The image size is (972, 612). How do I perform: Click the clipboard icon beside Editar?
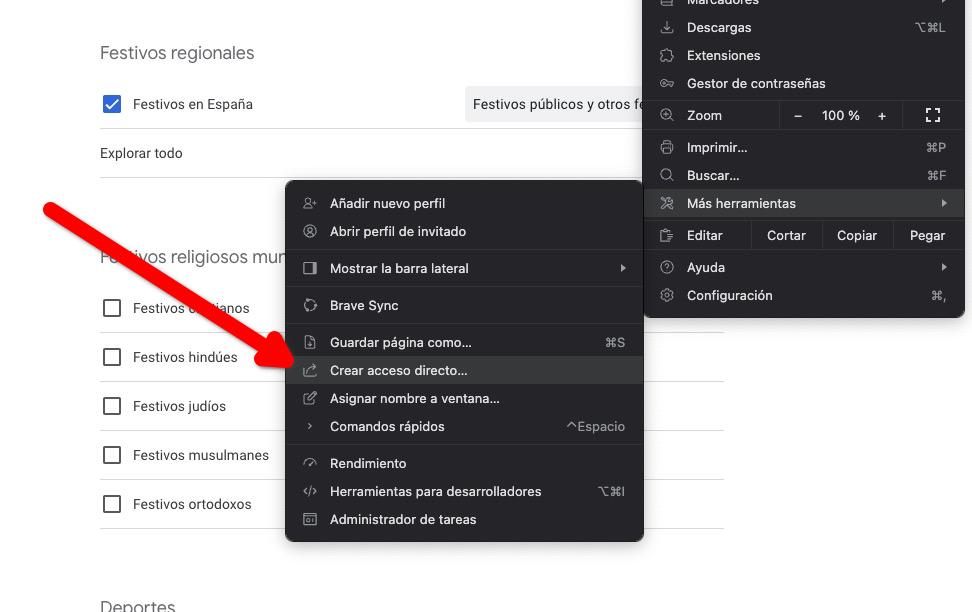[667, 236]
